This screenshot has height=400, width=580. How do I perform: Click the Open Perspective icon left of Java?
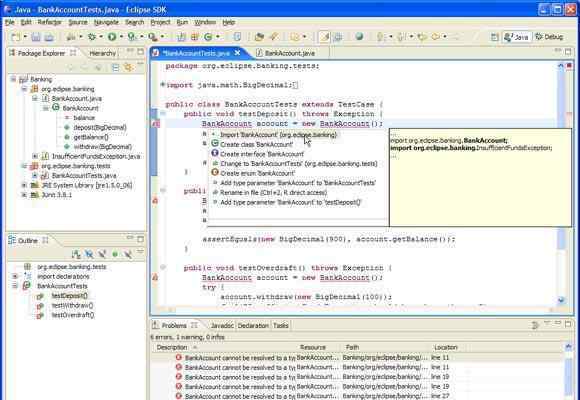pyautogui.click(x=495, y=37)
